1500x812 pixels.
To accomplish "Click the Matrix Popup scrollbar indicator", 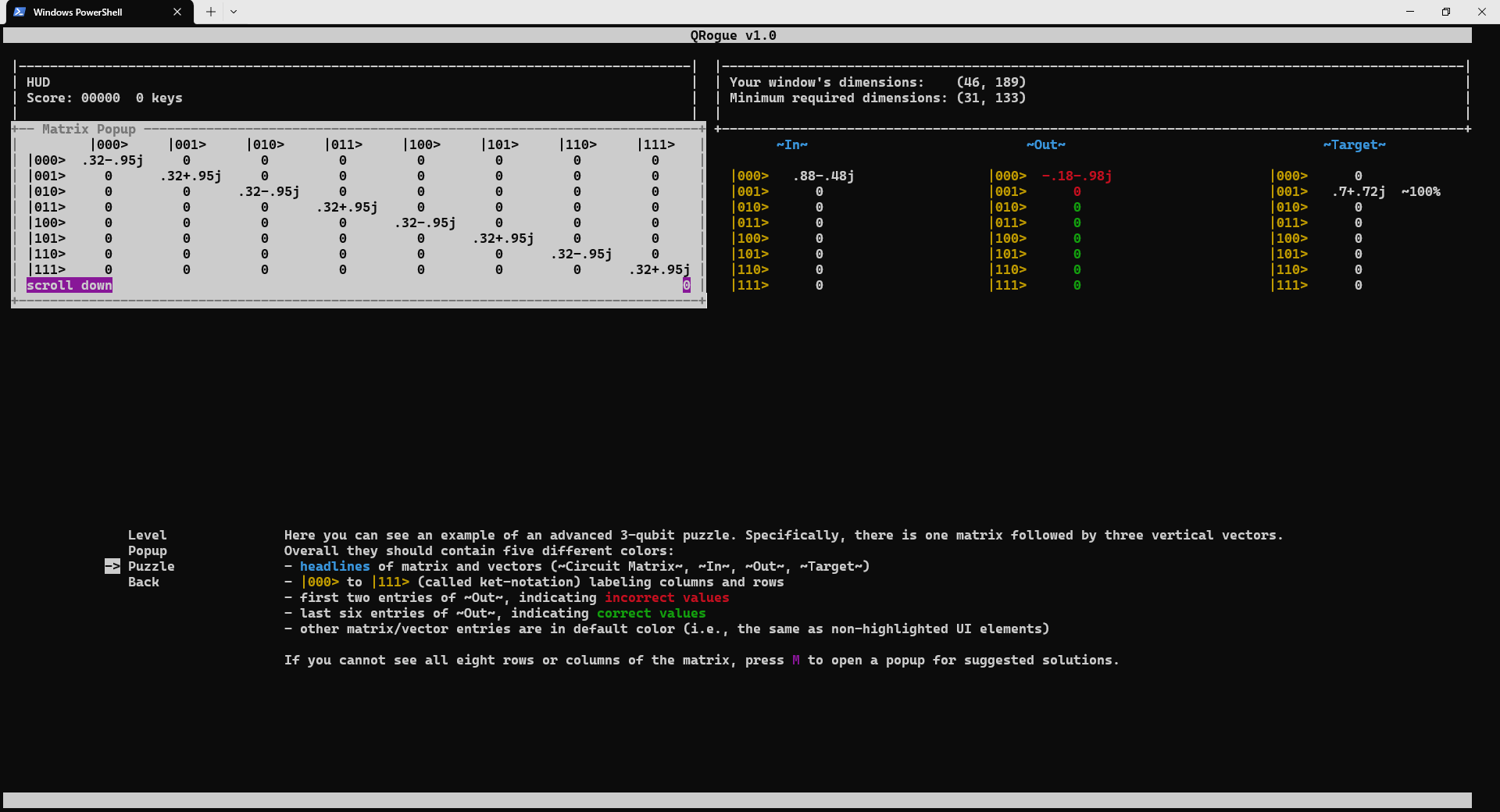I will click(x=686, y=285).
